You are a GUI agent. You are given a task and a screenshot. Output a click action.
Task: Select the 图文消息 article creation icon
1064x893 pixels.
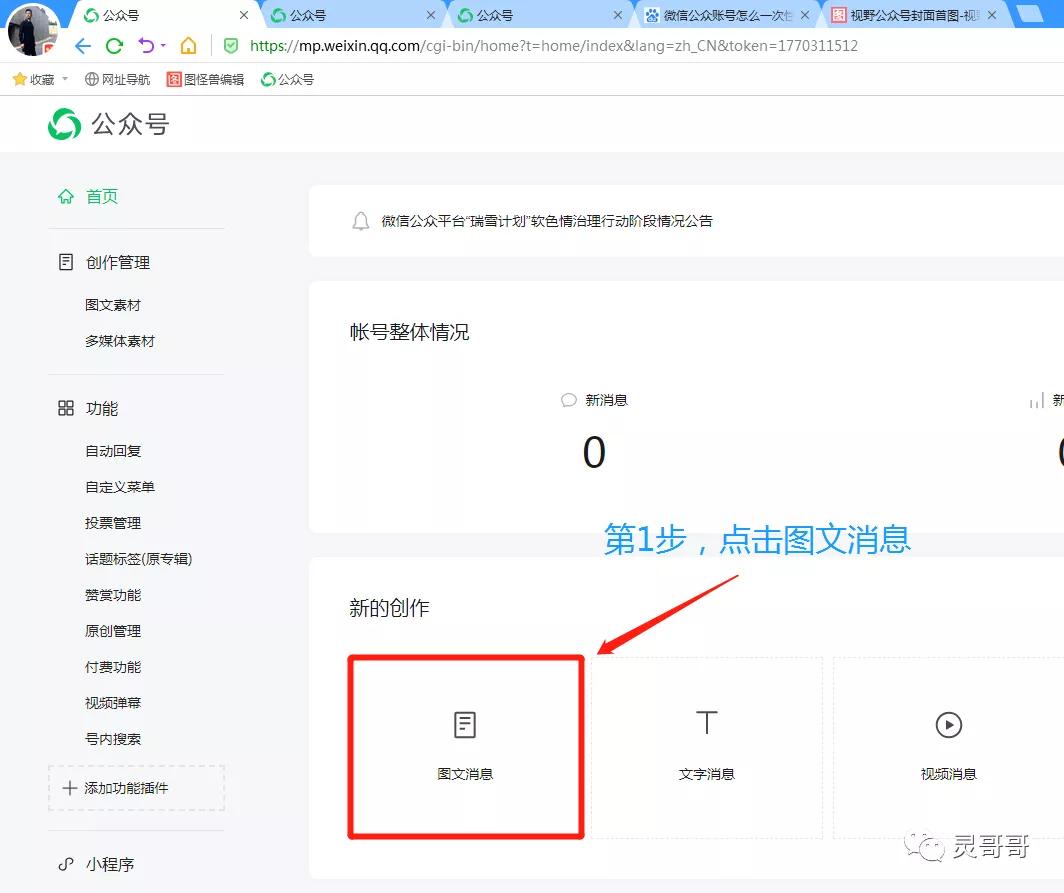pyautogui.click(x=464, y=722)
